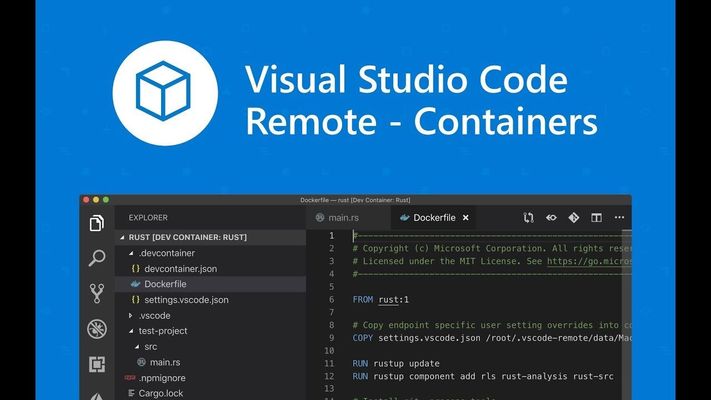Open the Source Control view icon
Viewport: 711px width, 400px height.
point(97,293)
